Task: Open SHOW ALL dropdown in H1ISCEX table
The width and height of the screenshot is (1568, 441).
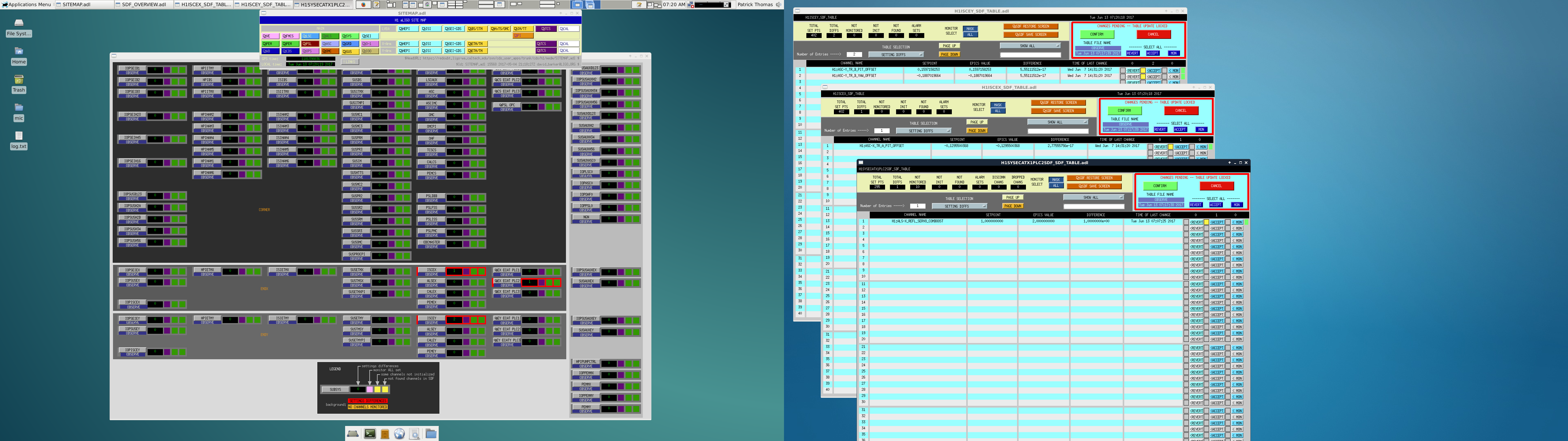Action: (x=1057, y=122)
